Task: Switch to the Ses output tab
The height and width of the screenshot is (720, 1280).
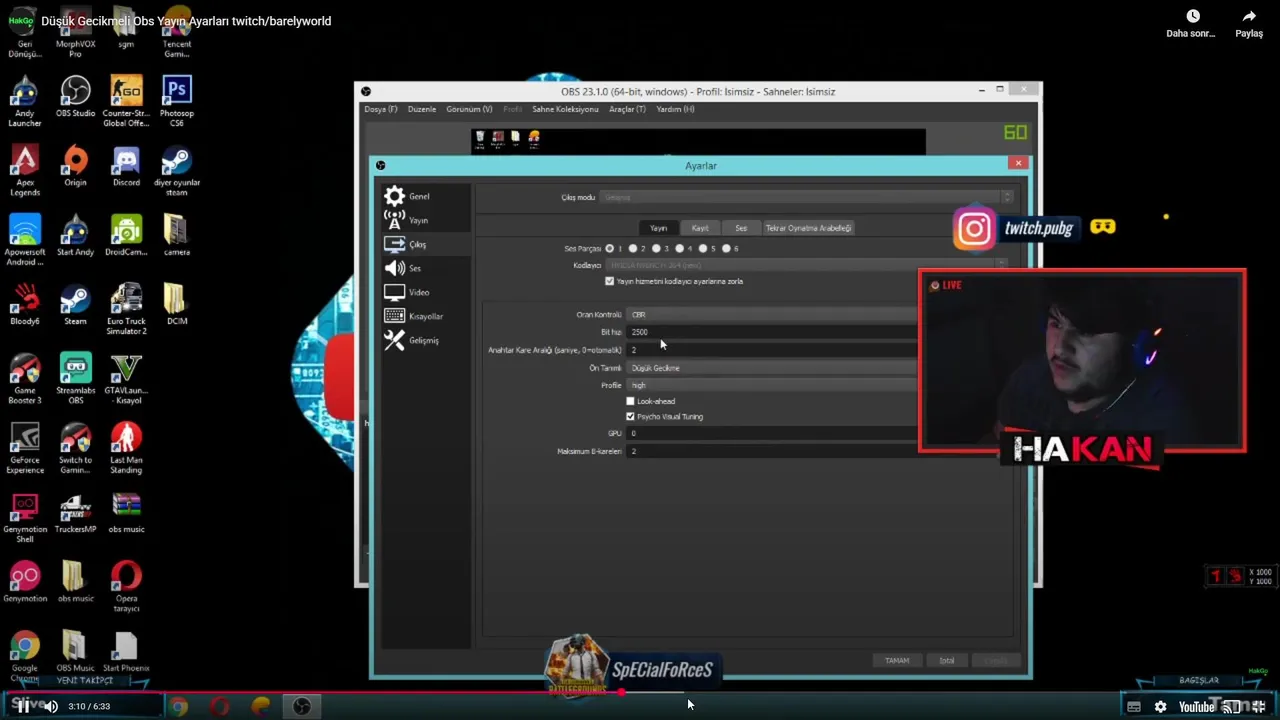Action: pyautogui.click(x=741, y=228)
